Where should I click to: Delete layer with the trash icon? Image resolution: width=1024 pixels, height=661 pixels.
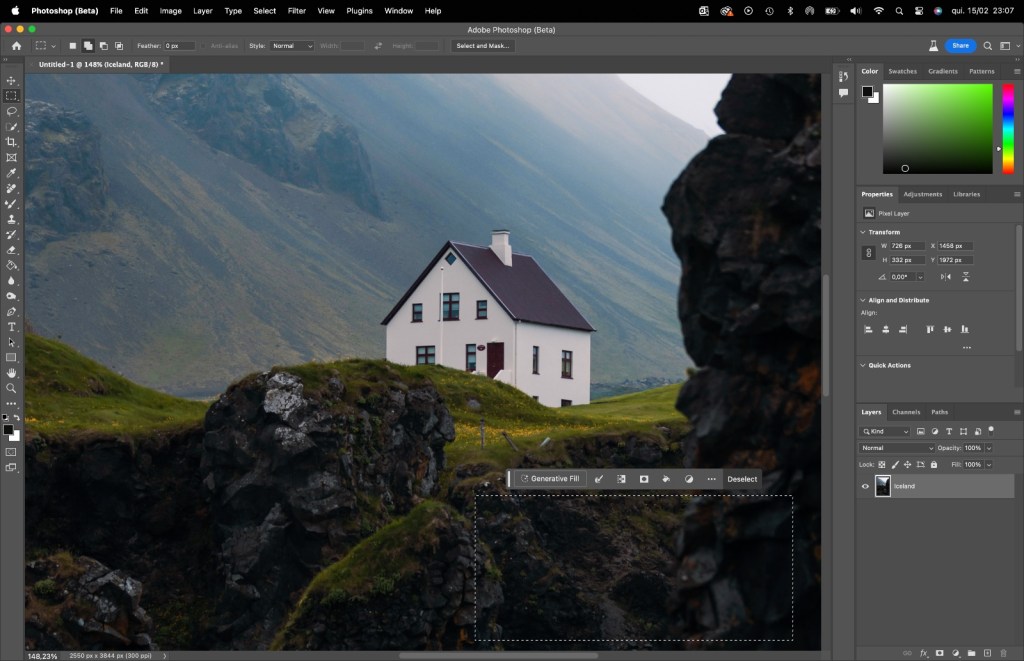click(x=1003, y=653)
